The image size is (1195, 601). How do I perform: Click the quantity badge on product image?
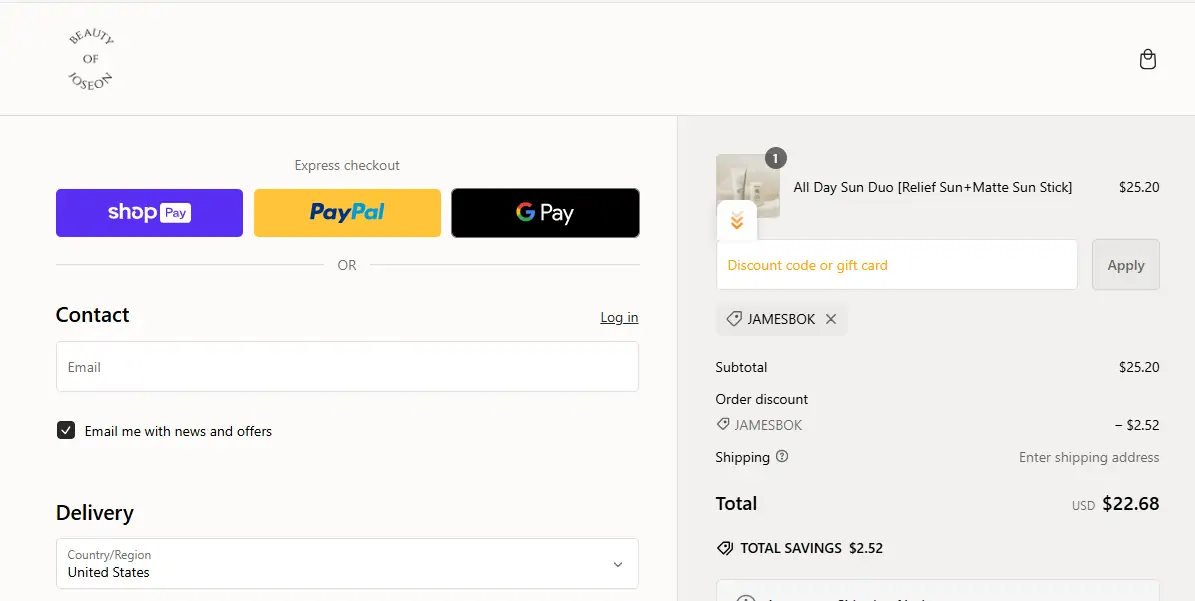pos(776,158)
